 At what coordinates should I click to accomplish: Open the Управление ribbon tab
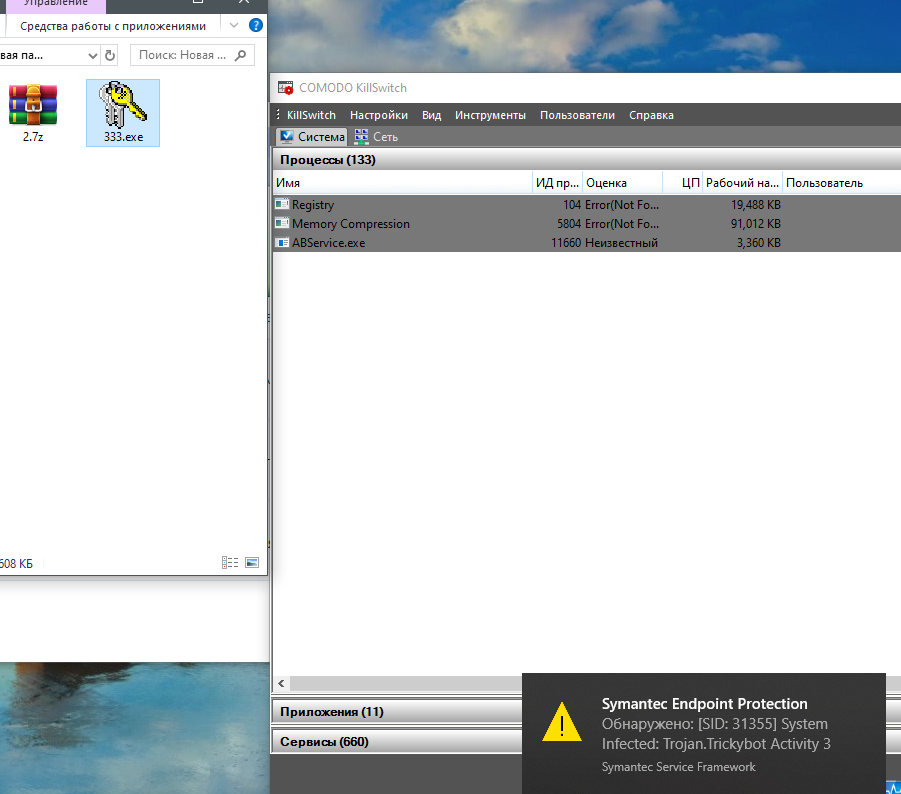coord(56,3)
